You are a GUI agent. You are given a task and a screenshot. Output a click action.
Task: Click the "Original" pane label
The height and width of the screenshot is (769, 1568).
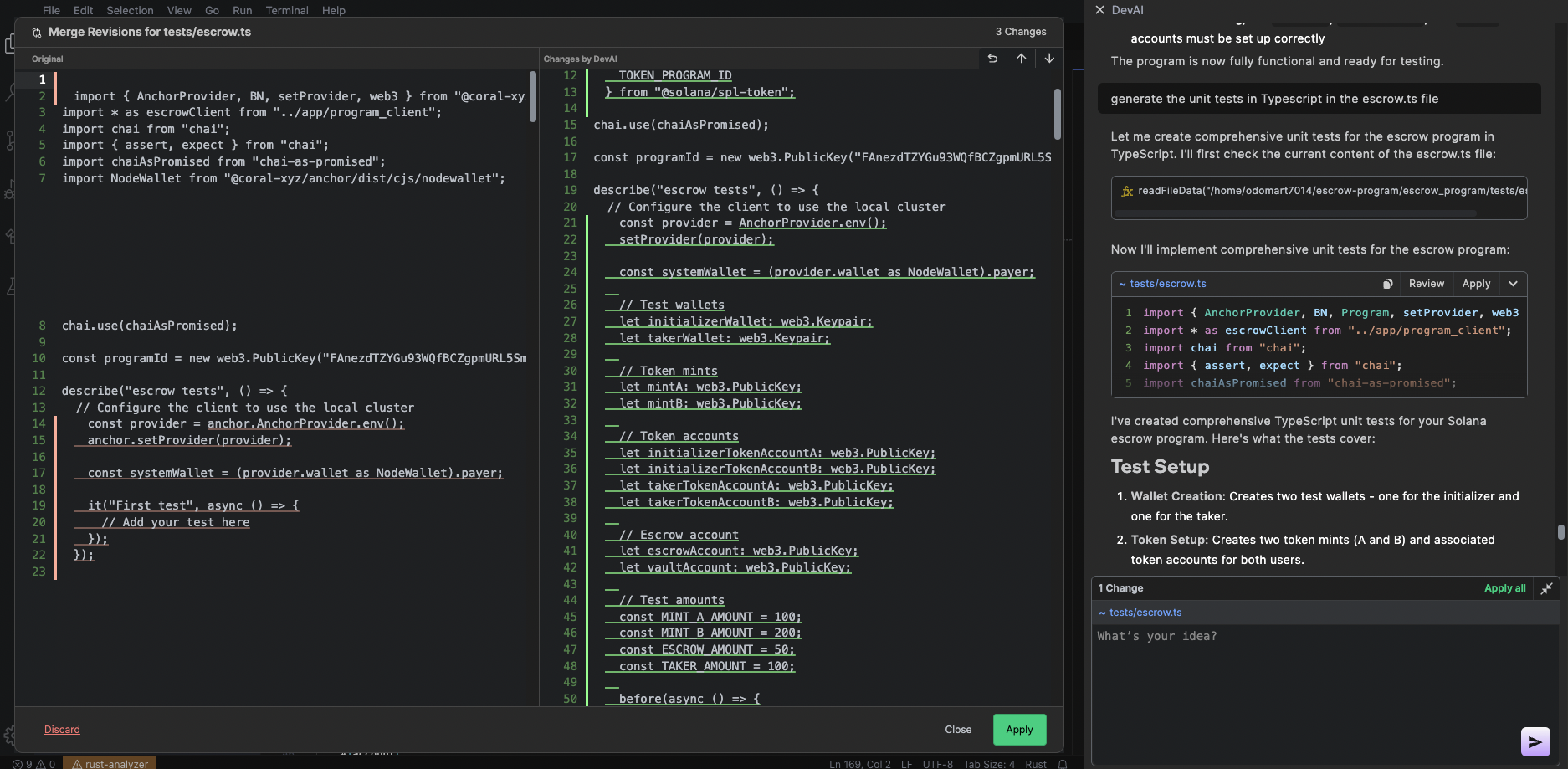(x=48, y=59)
